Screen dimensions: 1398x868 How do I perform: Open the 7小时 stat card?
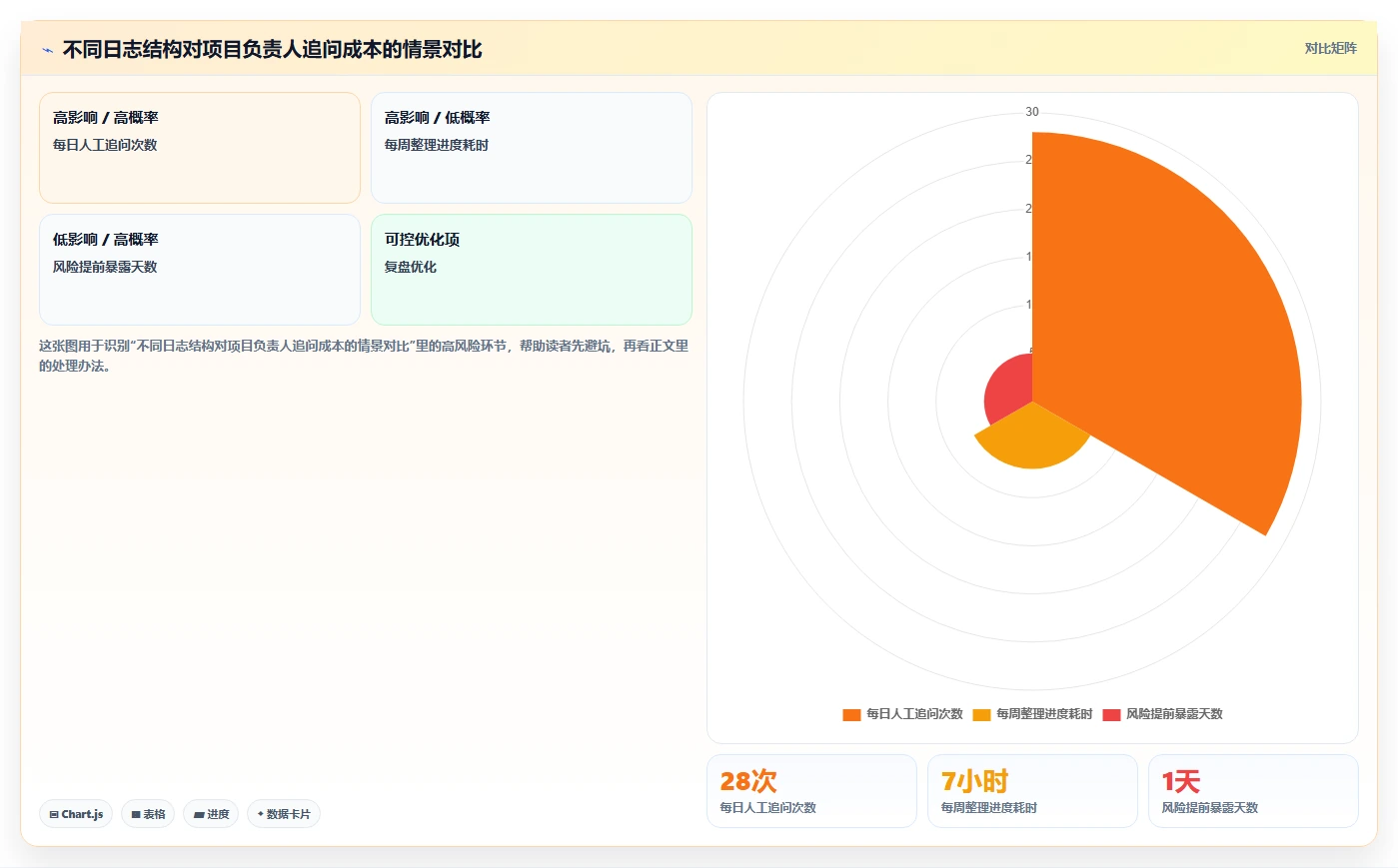click(x=1032, y=791)
